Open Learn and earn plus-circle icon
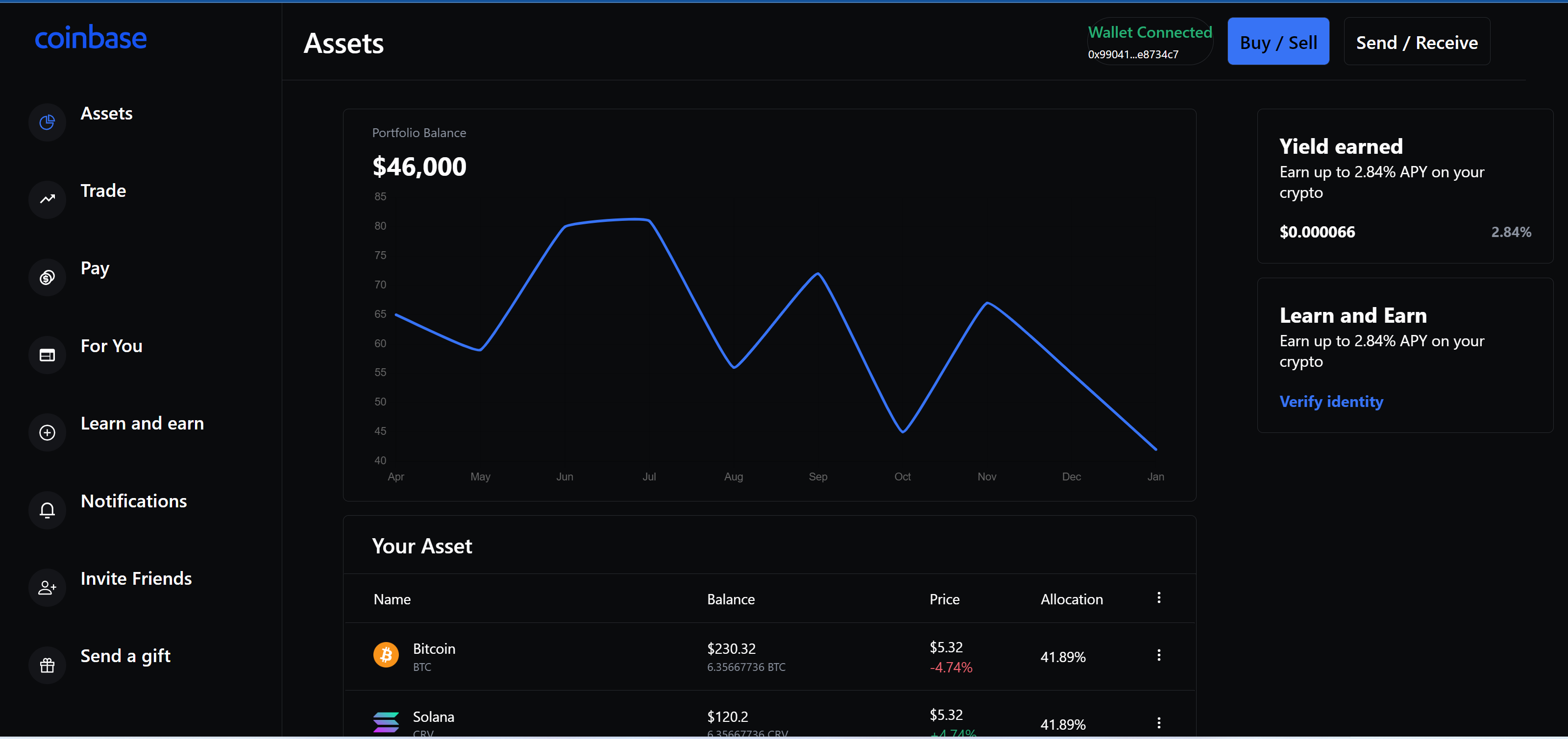 (47, 432)
